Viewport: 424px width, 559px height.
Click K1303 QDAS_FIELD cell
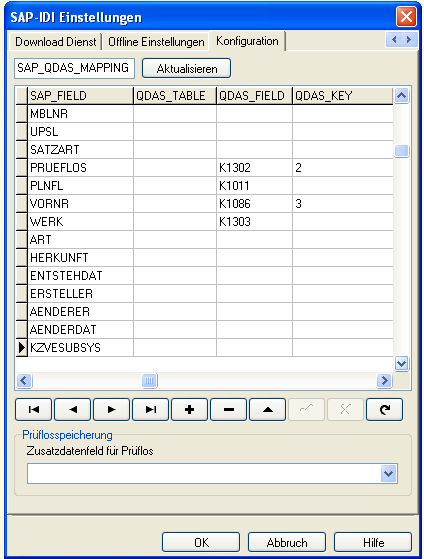click(254, 222)
